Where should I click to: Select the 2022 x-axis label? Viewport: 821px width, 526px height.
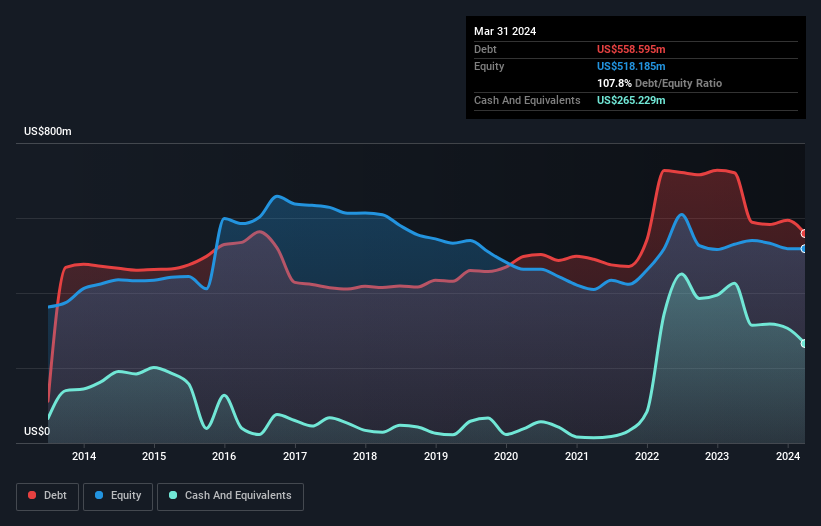647,456
